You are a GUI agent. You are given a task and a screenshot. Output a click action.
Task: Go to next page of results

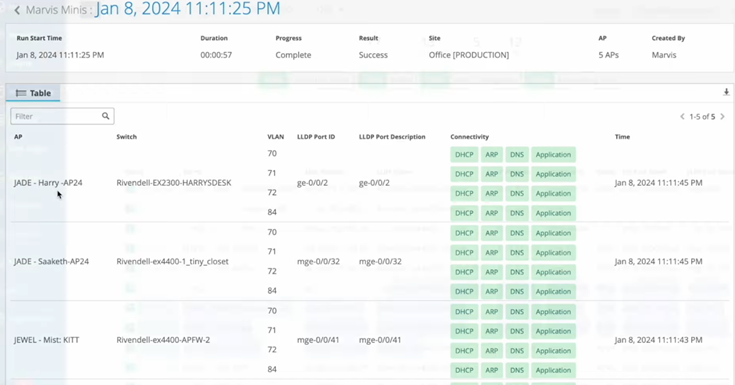722,116
